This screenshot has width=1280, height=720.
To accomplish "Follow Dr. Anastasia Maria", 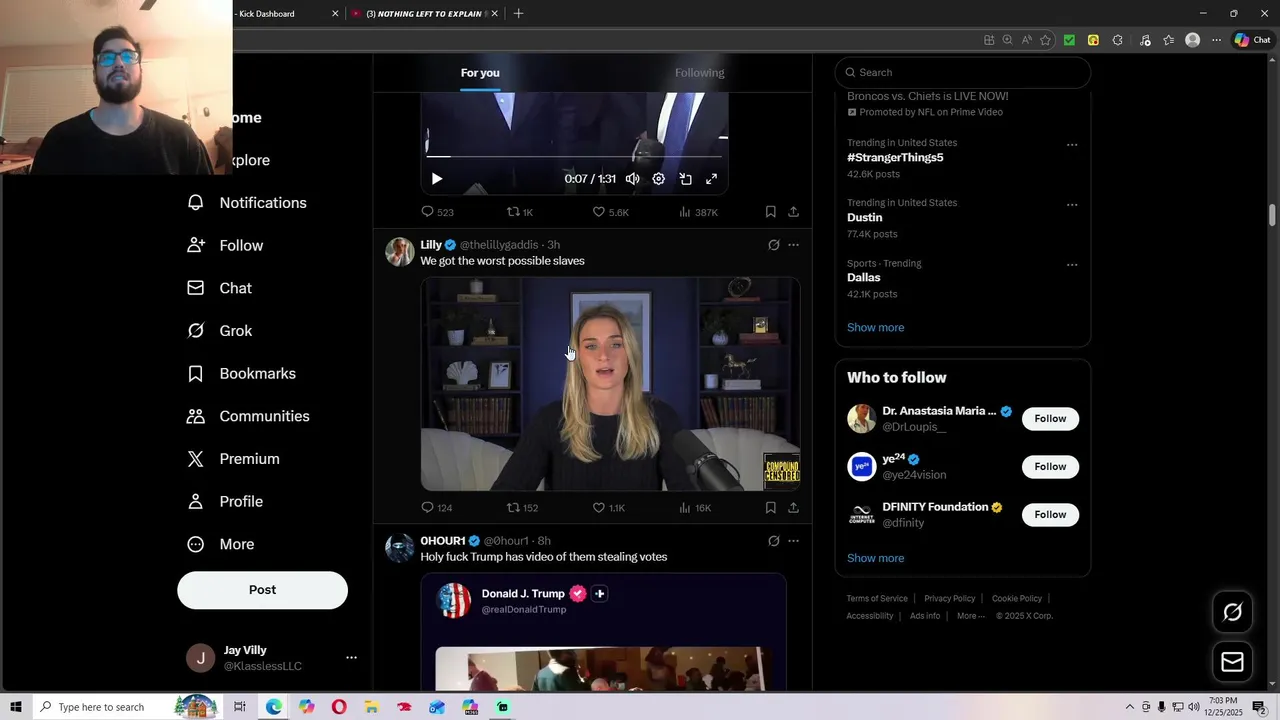I will click(1050, 419).
